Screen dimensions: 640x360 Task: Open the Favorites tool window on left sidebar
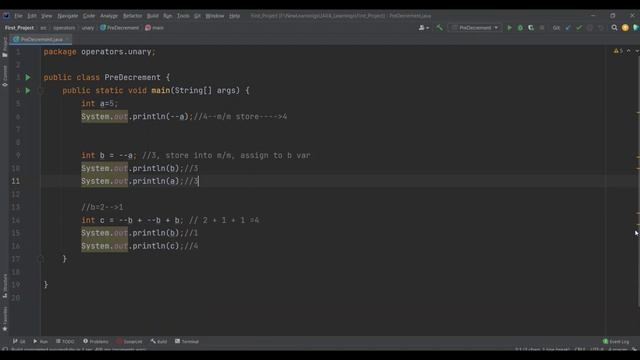[x=5, y=319]
